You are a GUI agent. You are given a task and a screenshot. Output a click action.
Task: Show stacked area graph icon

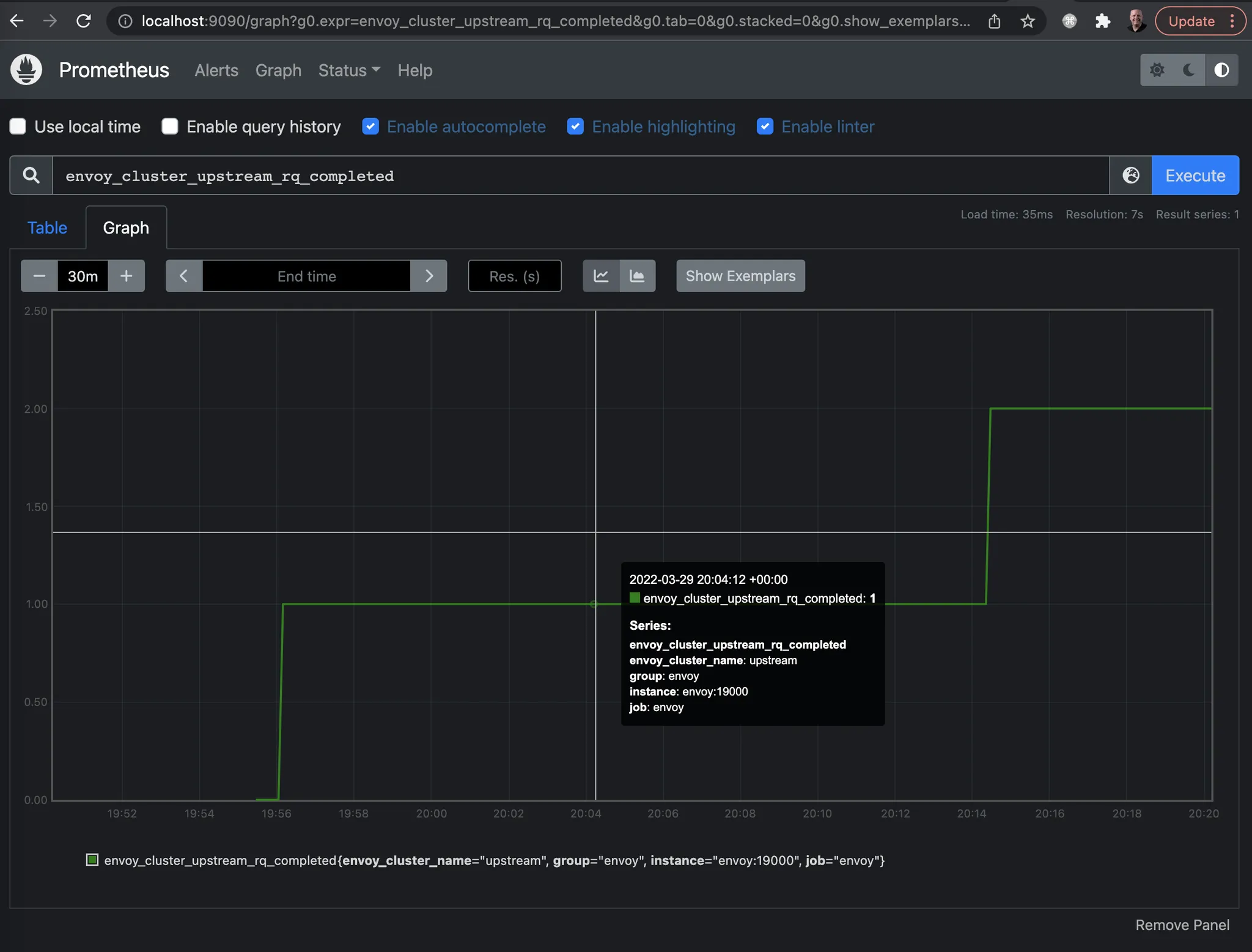[637, 276]
